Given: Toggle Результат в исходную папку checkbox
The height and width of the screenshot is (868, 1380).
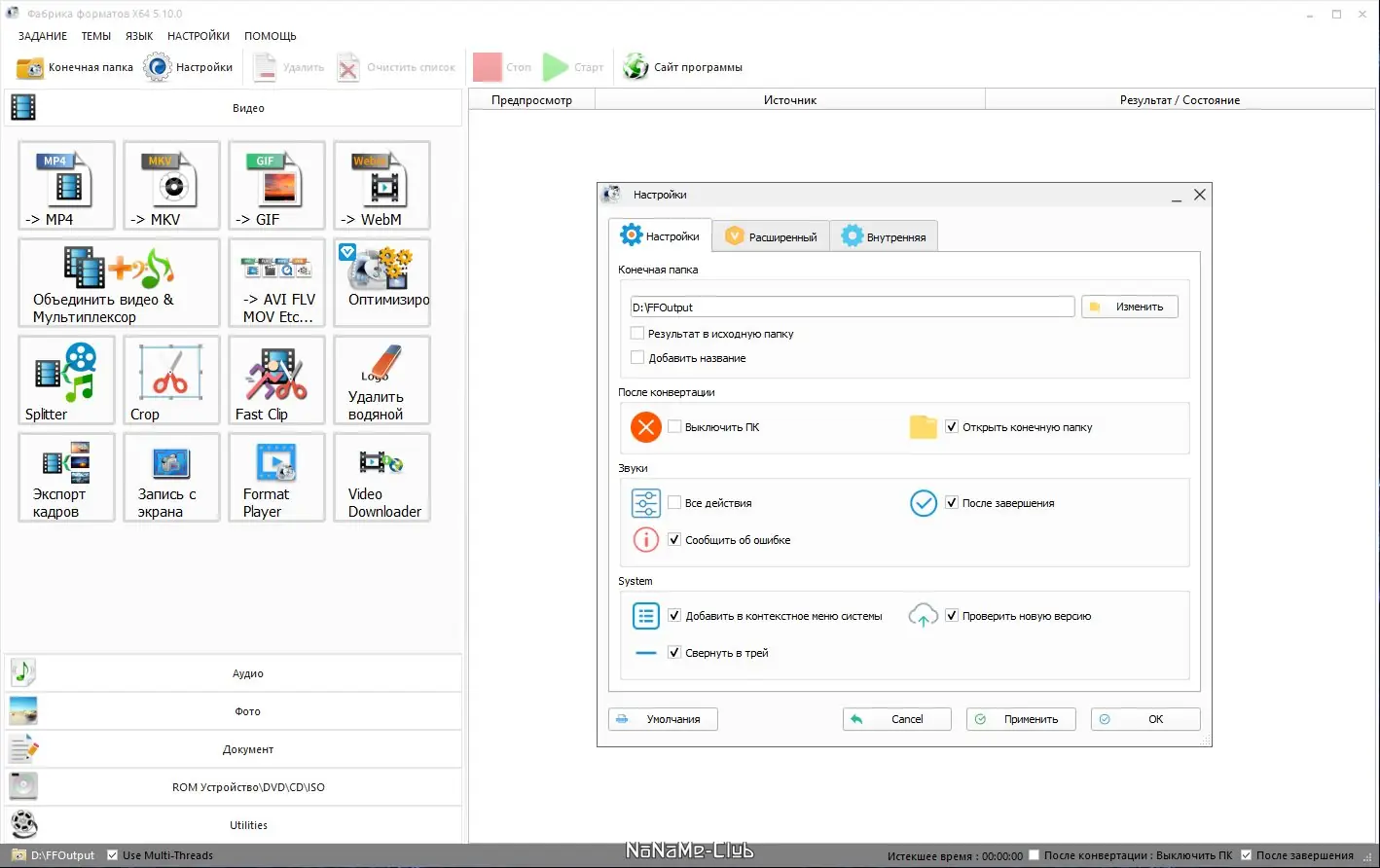Looking at the screenshot, I should click(637, 333).
